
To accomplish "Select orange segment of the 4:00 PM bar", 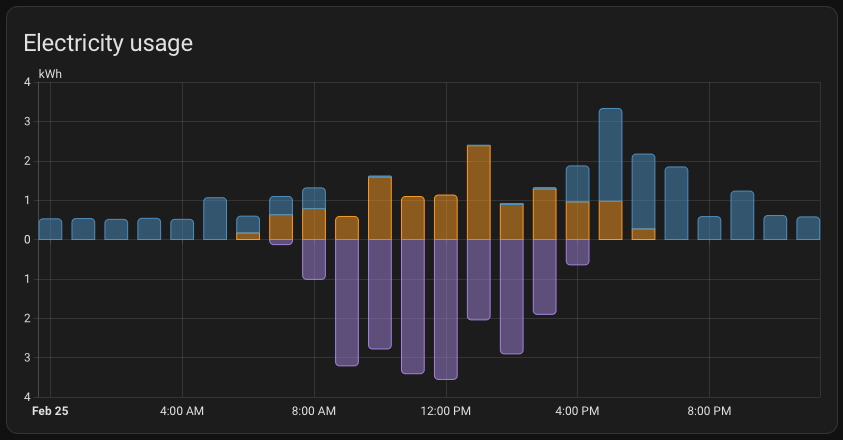I will pos(577,221).
